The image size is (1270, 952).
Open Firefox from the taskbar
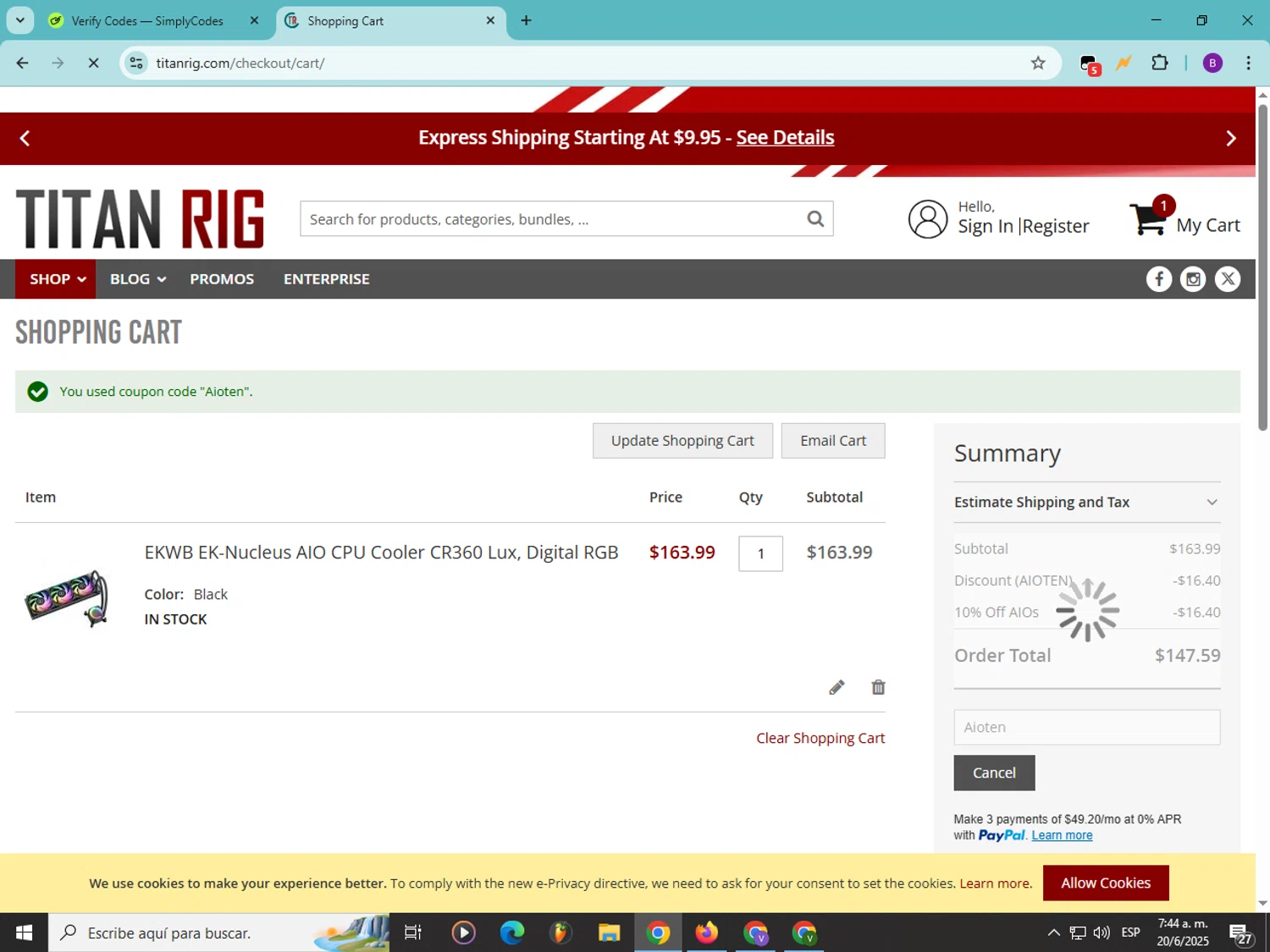(x=706, y=933)
